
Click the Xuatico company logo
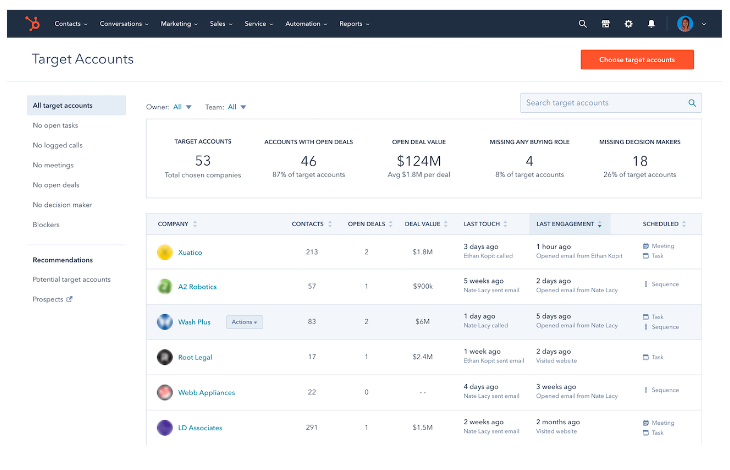pos(164,252)
